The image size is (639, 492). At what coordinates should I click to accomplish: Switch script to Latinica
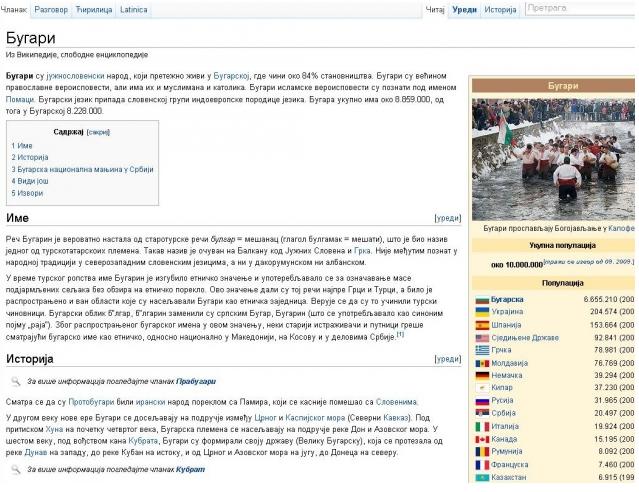pos(133,9)
